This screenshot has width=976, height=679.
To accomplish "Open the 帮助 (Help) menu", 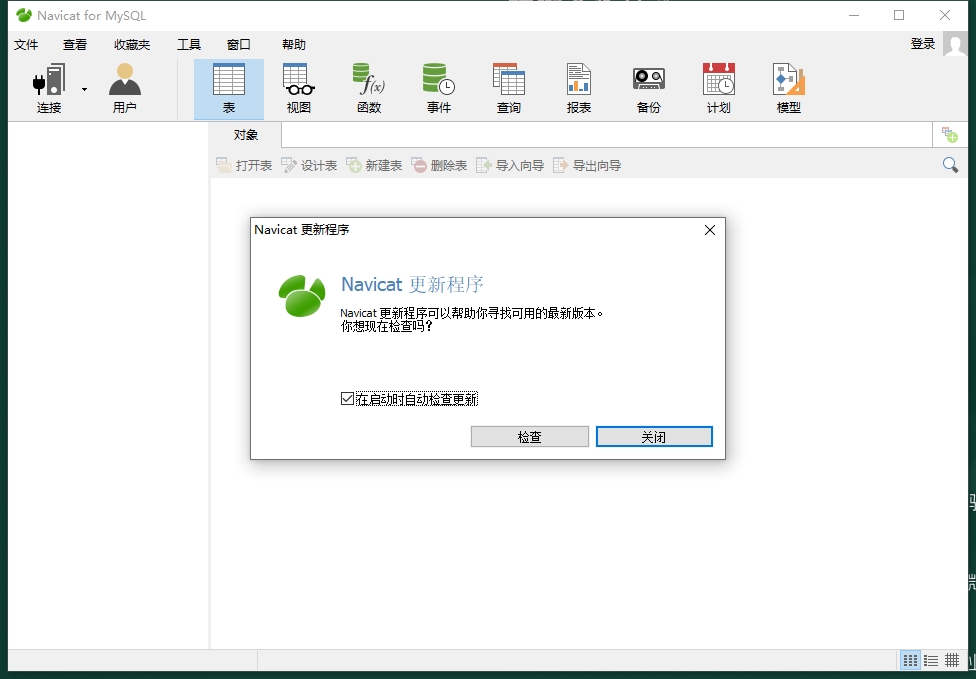I will [x=294, y=44].
